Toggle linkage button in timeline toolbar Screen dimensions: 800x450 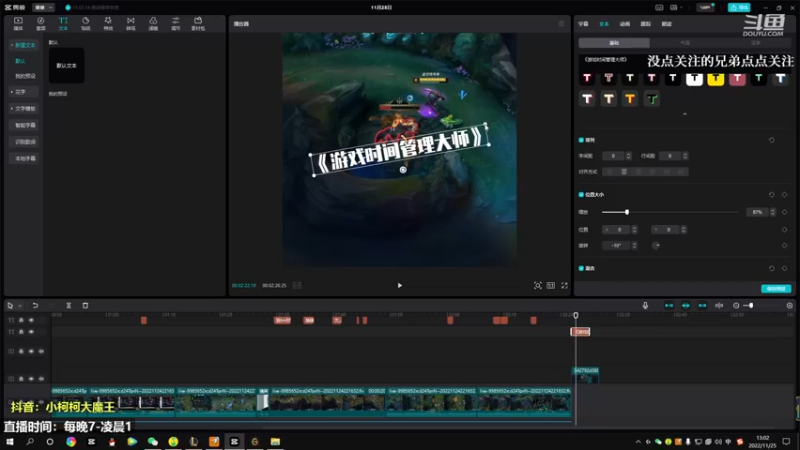pos(703,306)
